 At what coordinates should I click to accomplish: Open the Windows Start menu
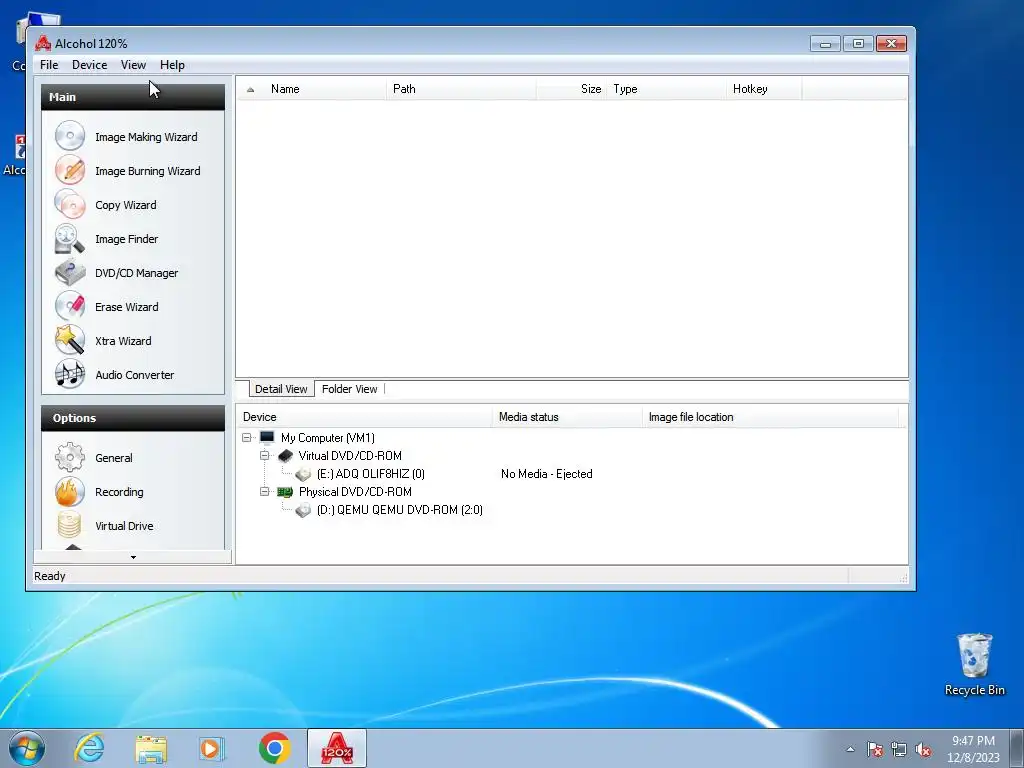[x=27, y=748]
